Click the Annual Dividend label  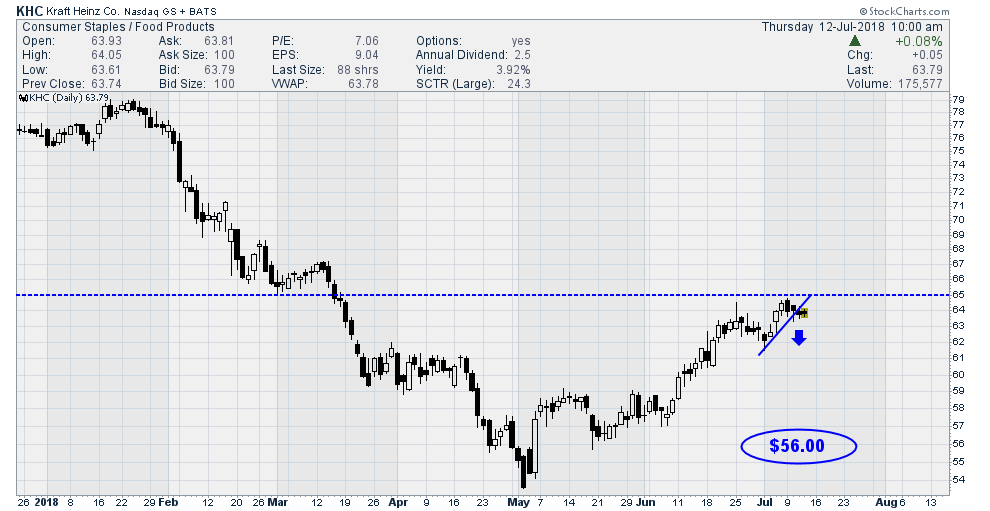[462, 55]
